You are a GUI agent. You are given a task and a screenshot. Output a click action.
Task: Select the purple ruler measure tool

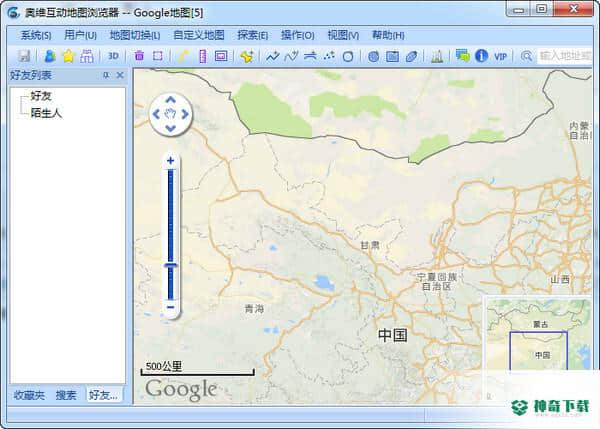(x=203, y=56)
